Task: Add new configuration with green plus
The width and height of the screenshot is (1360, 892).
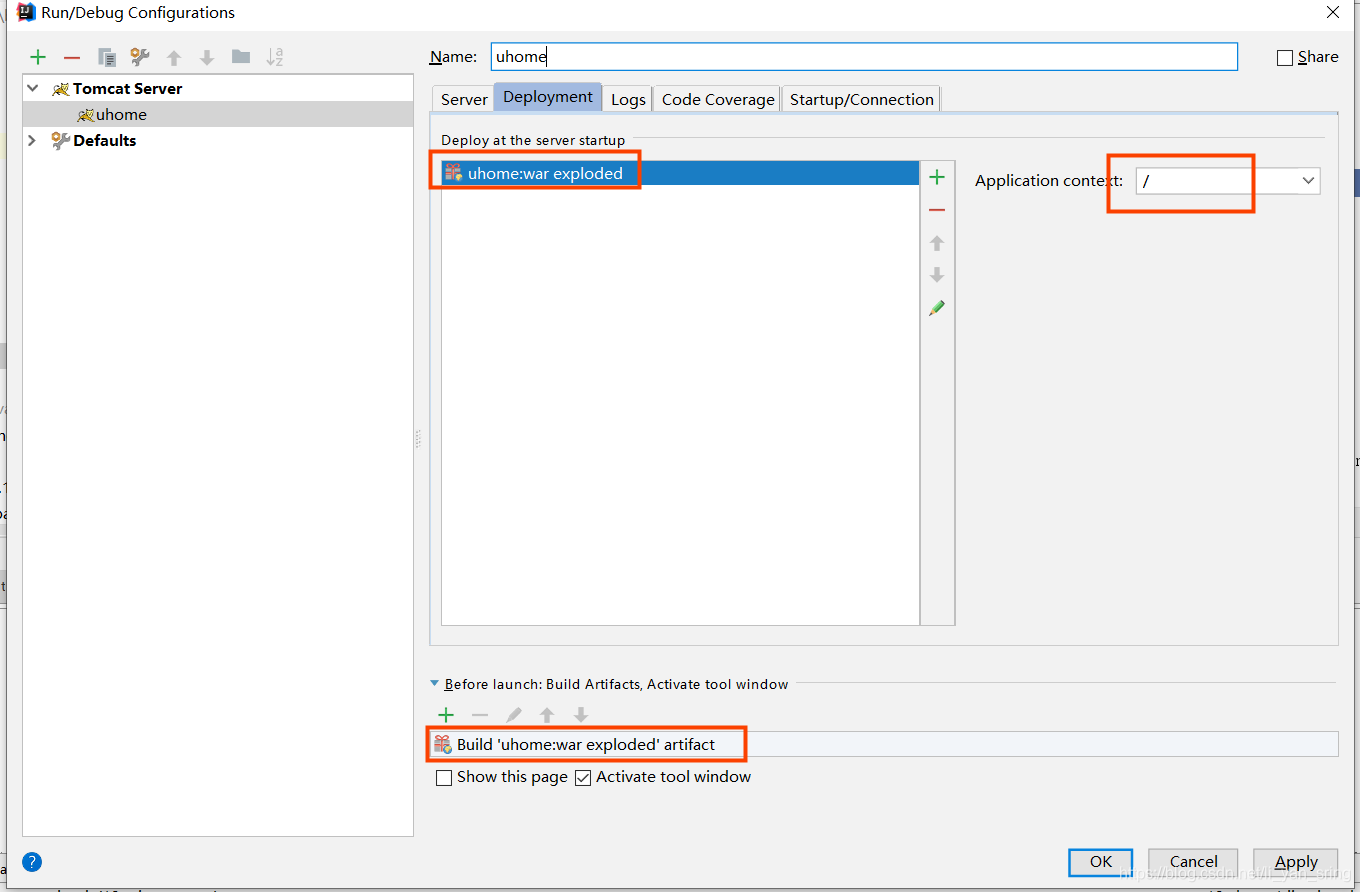Action: [x=38, y=57]
